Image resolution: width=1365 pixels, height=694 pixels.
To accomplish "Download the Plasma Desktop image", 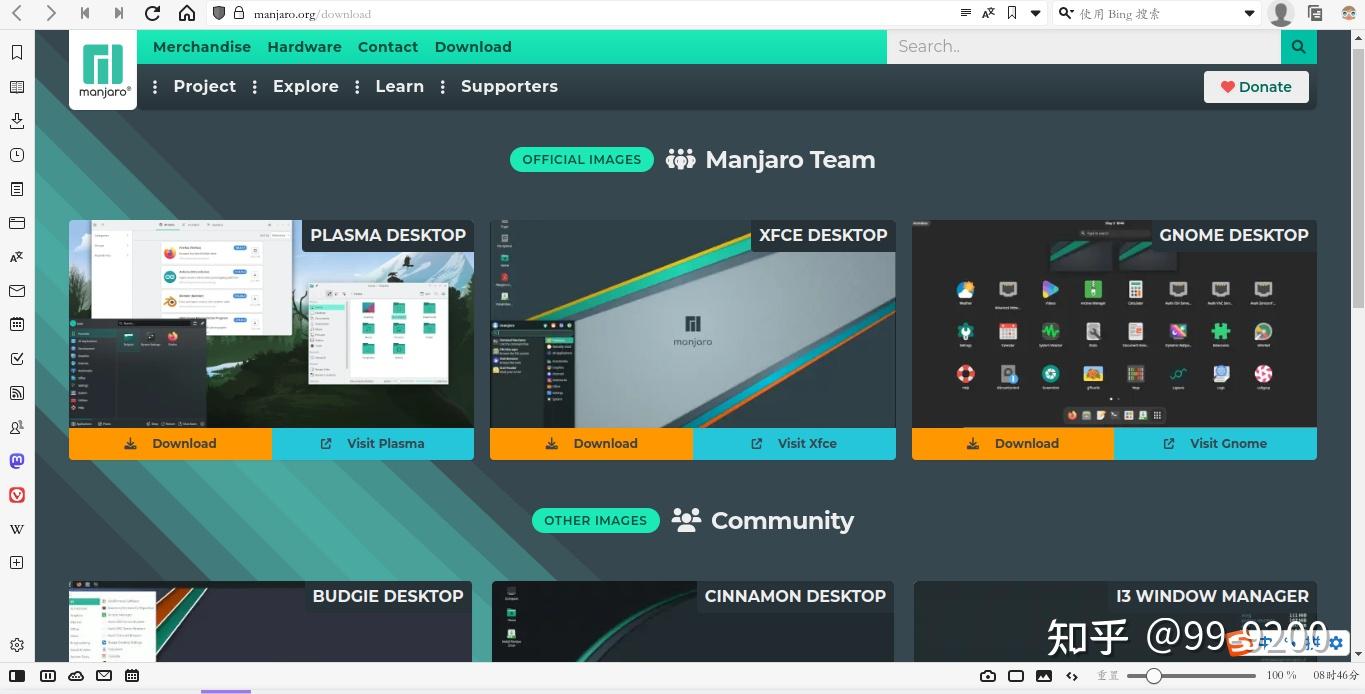I will [170, 444].
